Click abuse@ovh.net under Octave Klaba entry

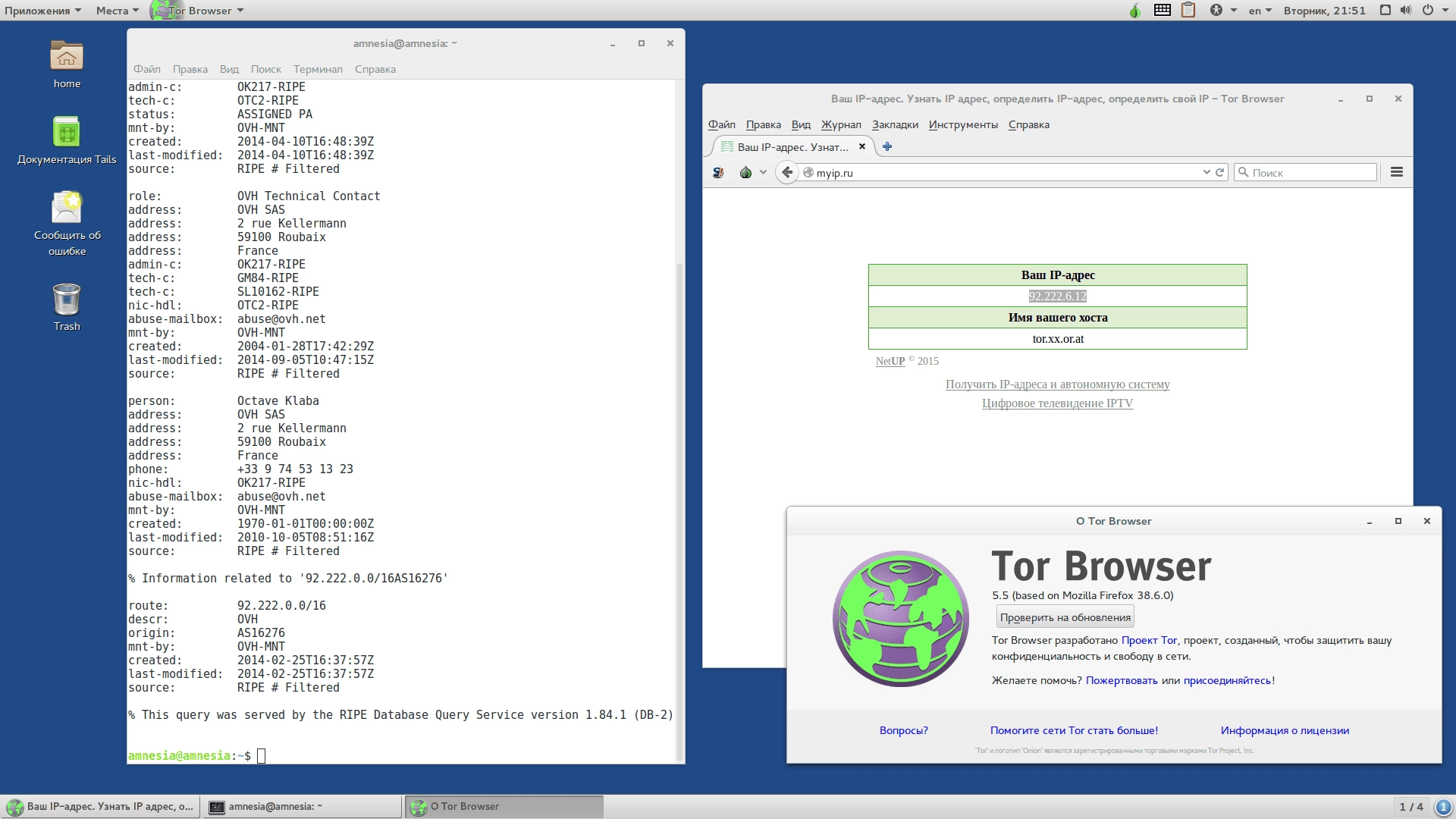pos(281,497)
